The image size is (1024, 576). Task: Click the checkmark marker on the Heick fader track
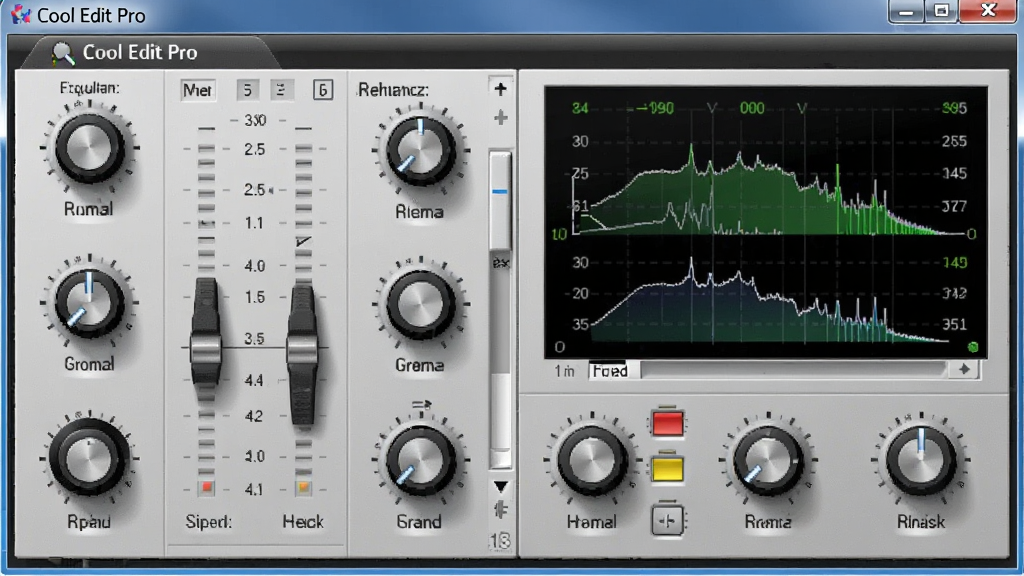click(x=303, y=242)
